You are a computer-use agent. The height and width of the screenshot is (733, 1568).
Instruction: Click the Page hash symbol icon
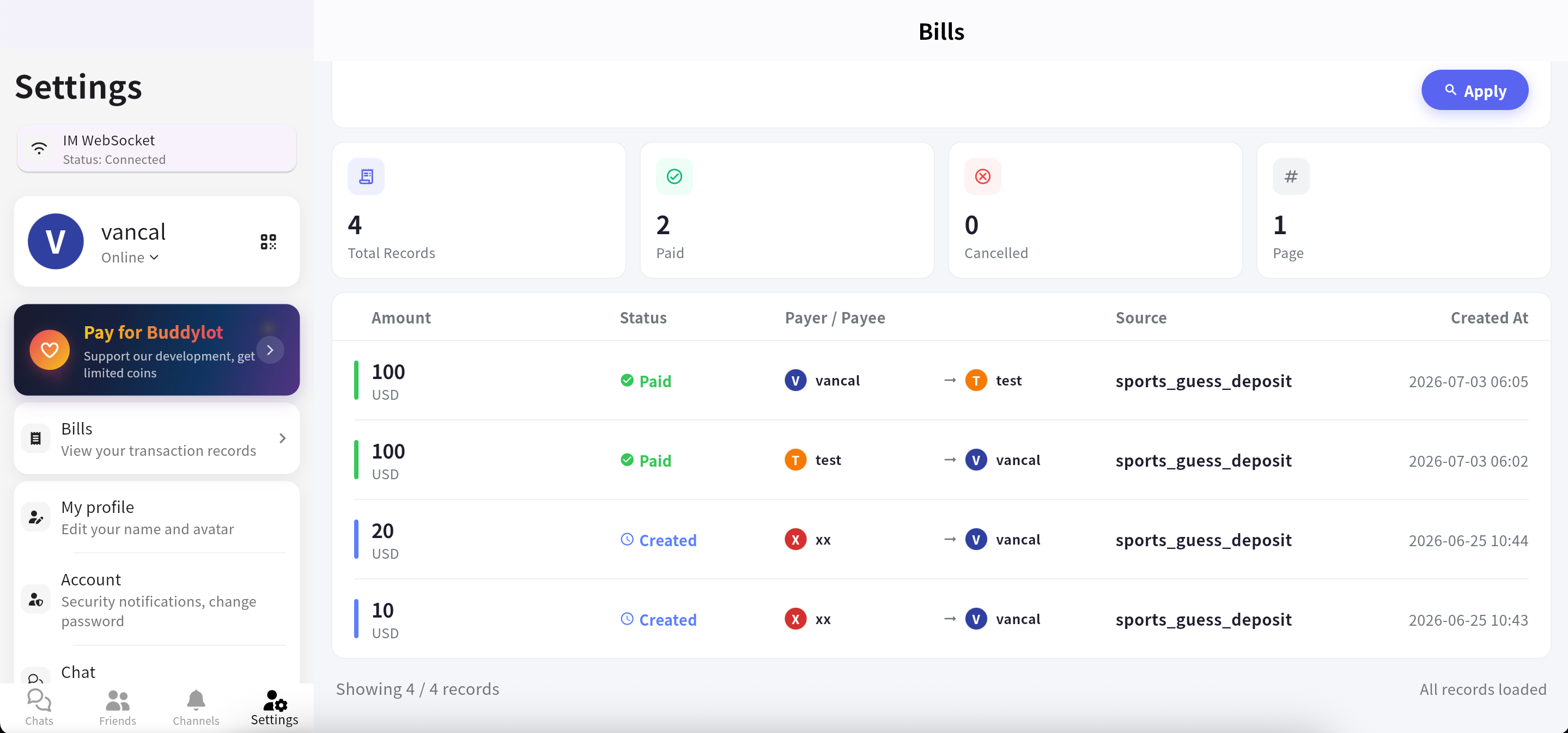[x=1291, y=176]
